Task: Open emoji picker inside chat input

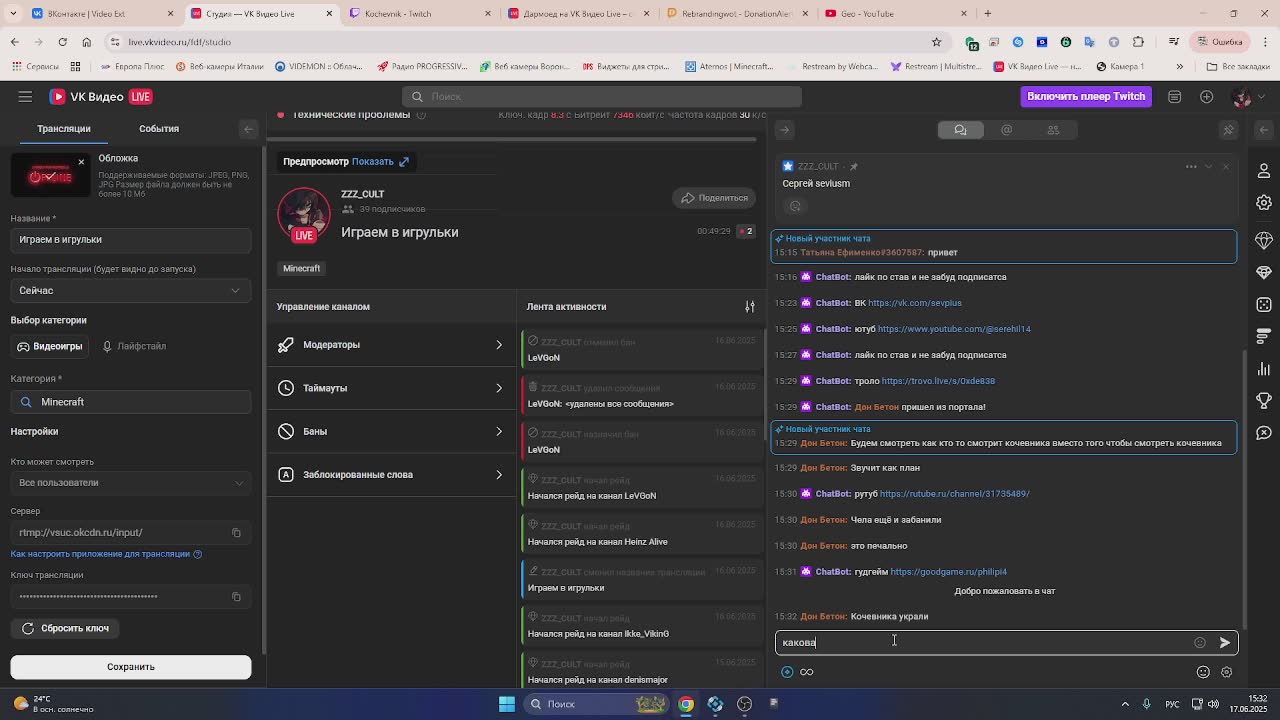Action: 1200,642
